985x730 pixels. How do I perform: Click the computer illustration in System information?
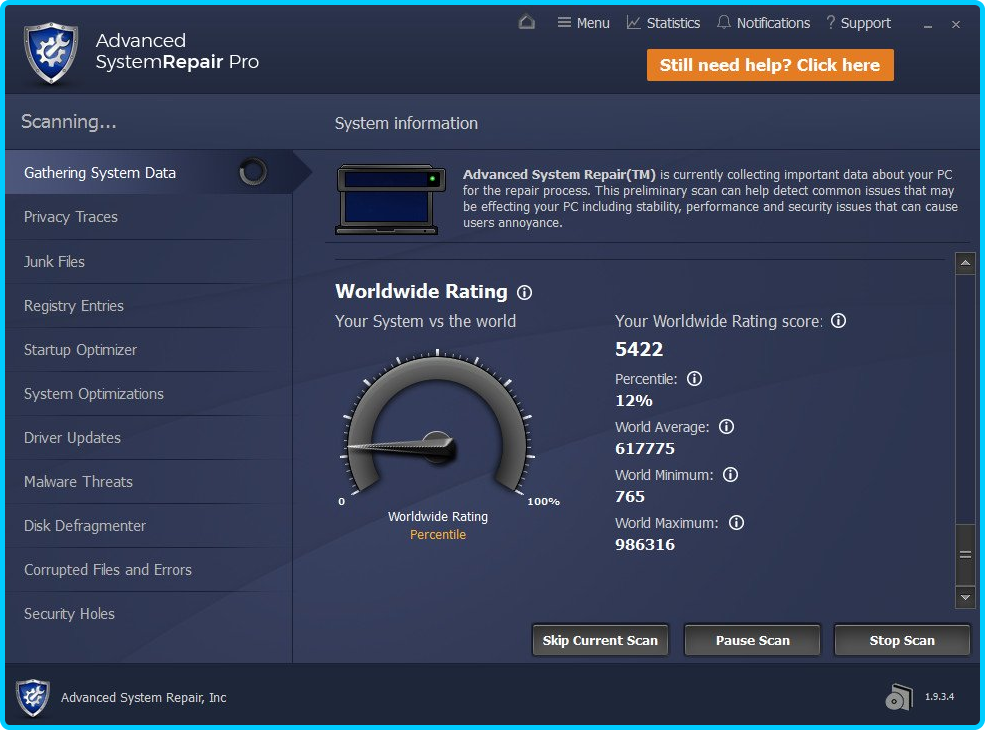click(x=390, y=199)
